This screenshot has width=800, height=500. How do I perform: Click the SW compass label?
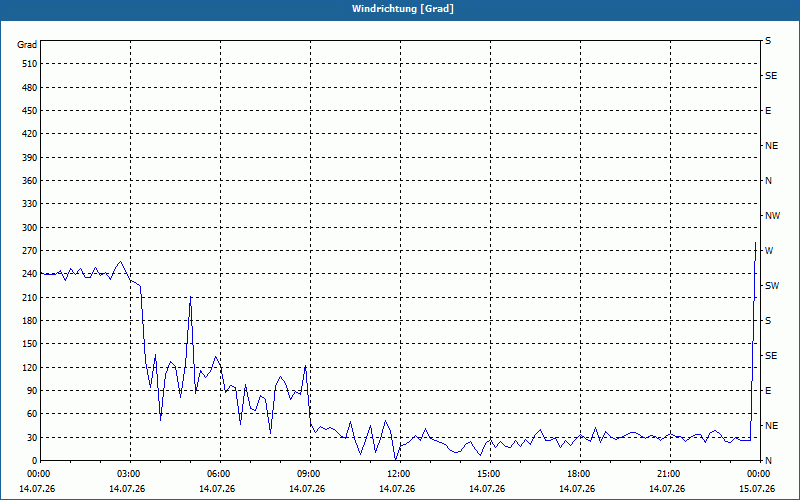pos(772,286)
